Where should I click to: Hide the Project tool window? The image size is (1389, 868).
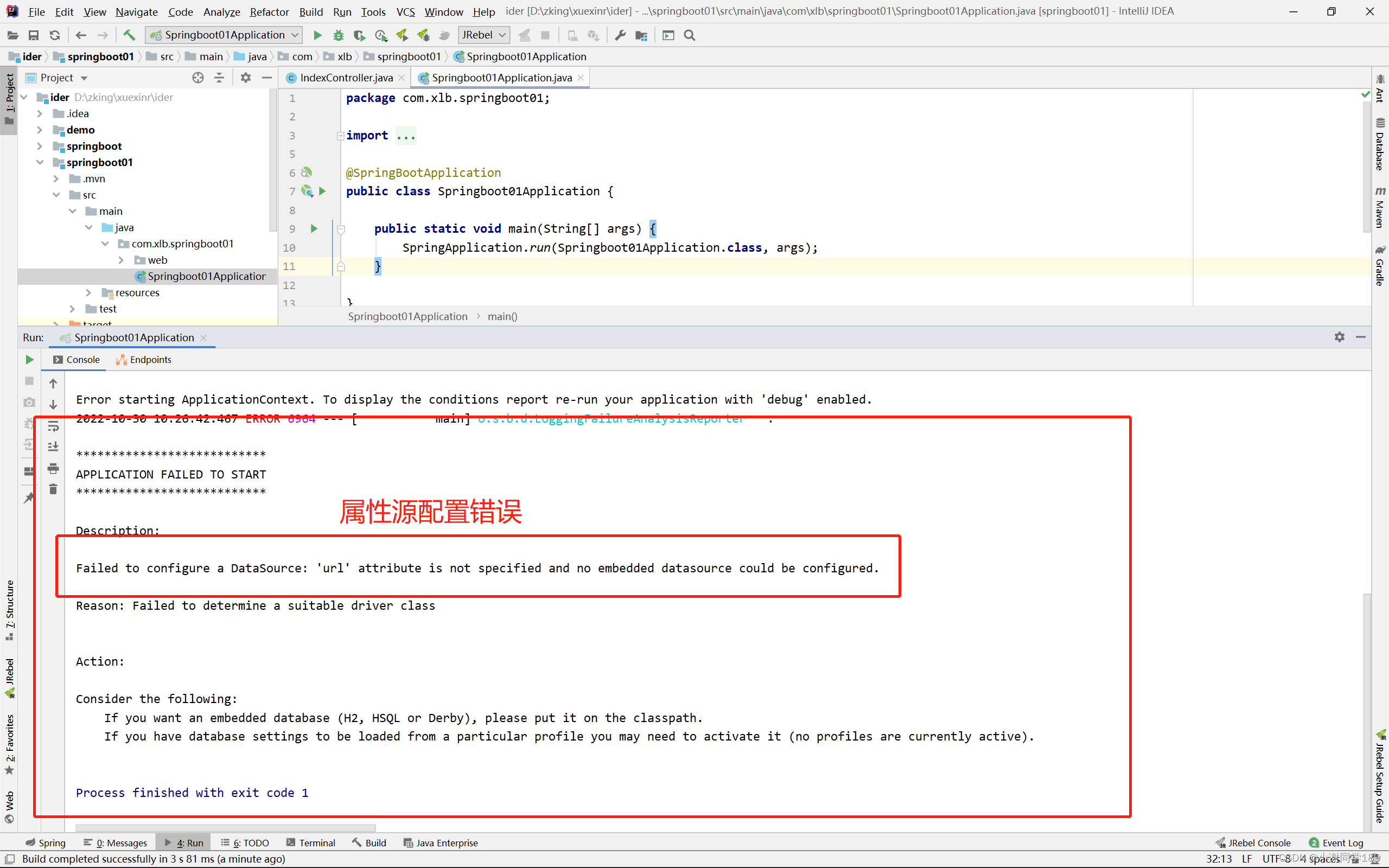[267, 78]
